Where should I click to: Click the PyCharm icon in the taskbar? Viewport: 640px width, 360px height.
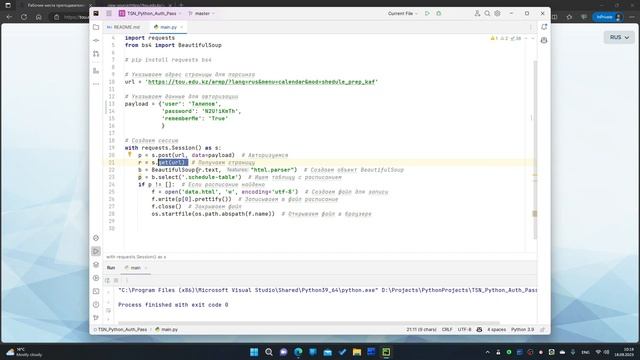click(x=386, y=352)
